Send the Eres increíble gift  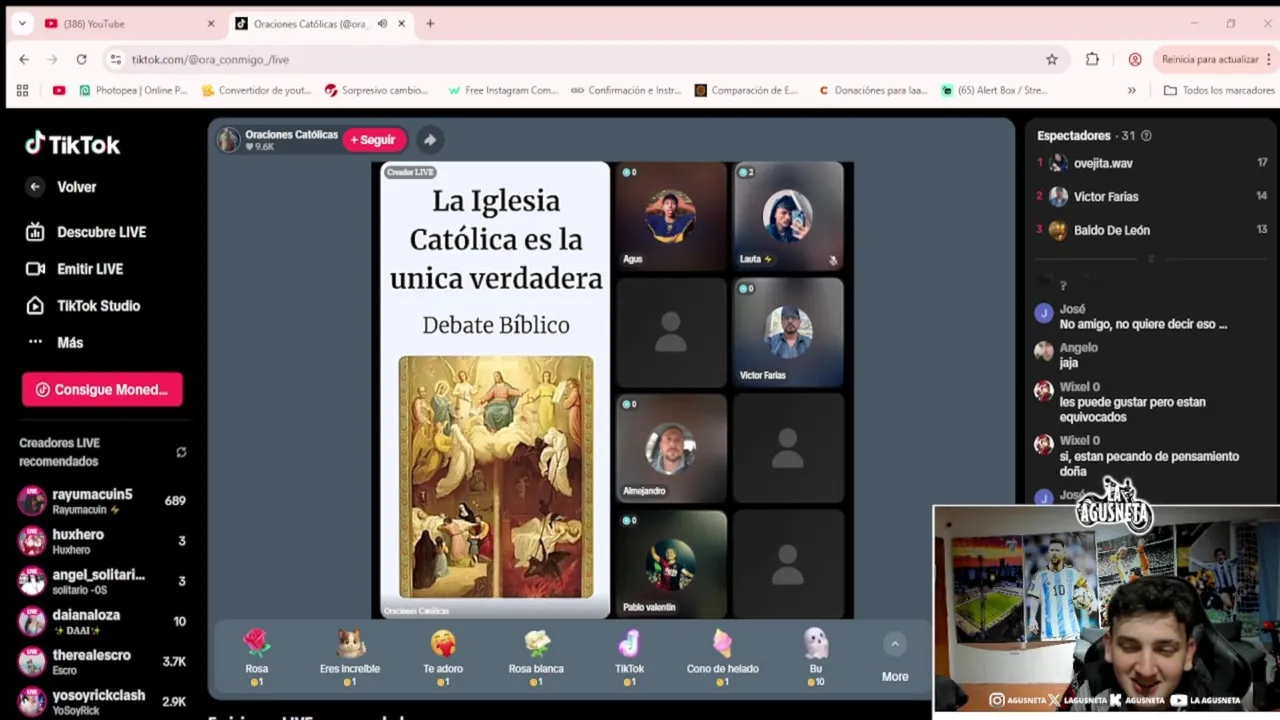350,656
